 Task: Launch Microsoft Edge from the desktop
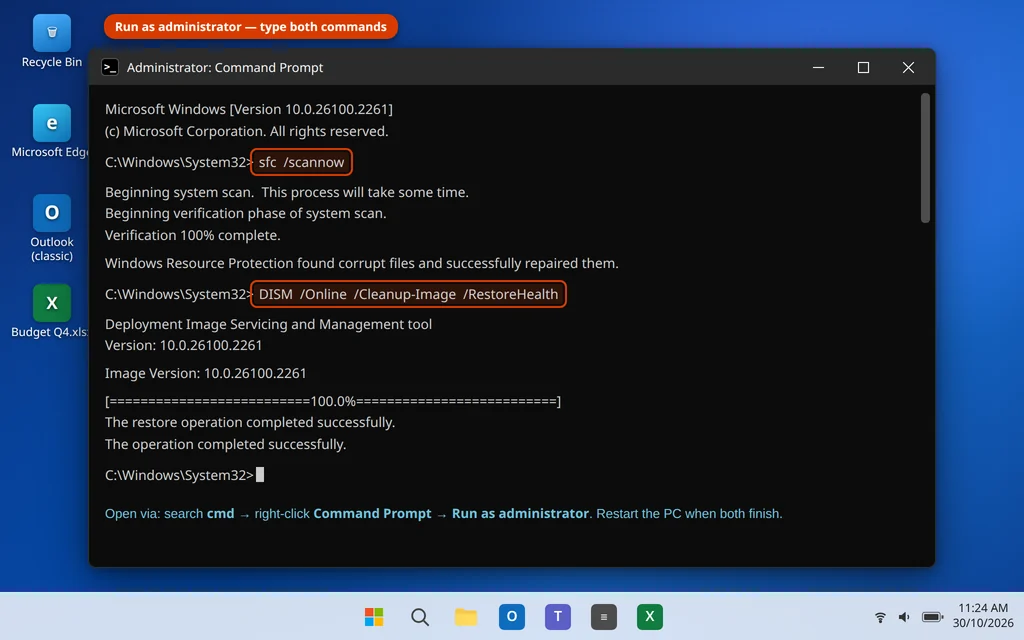coord(52,131)
